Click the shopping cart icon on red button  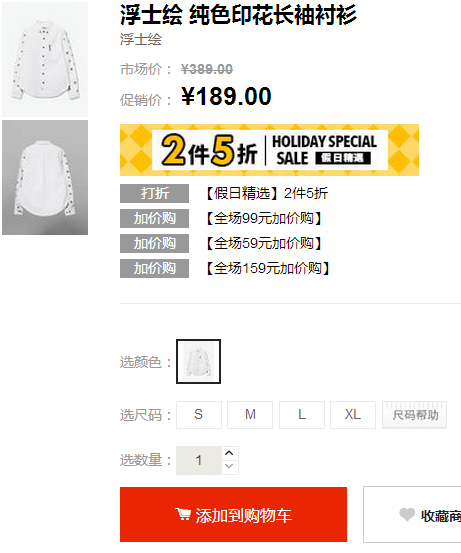[x=183, y=514]
